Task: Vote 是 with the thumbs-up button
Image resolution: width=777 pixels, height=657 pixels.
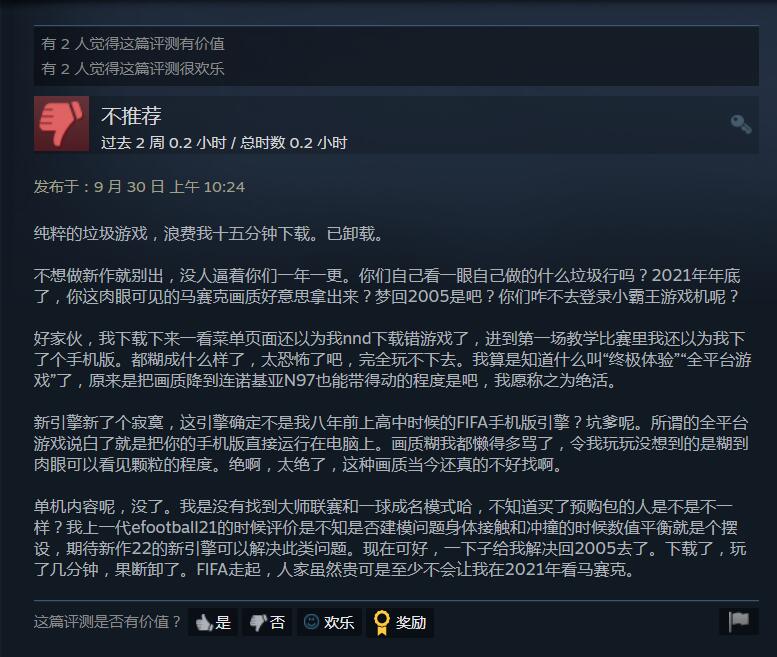Action: click(x=213, y=622)
